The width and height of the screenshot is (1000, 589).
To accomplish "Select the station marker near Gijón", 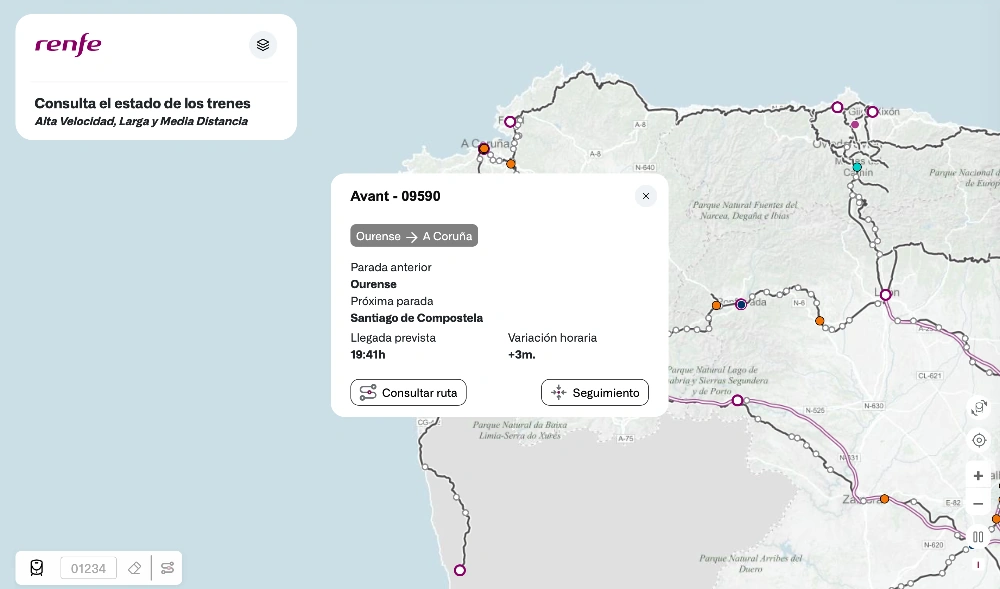I will [x=872, y=112].
